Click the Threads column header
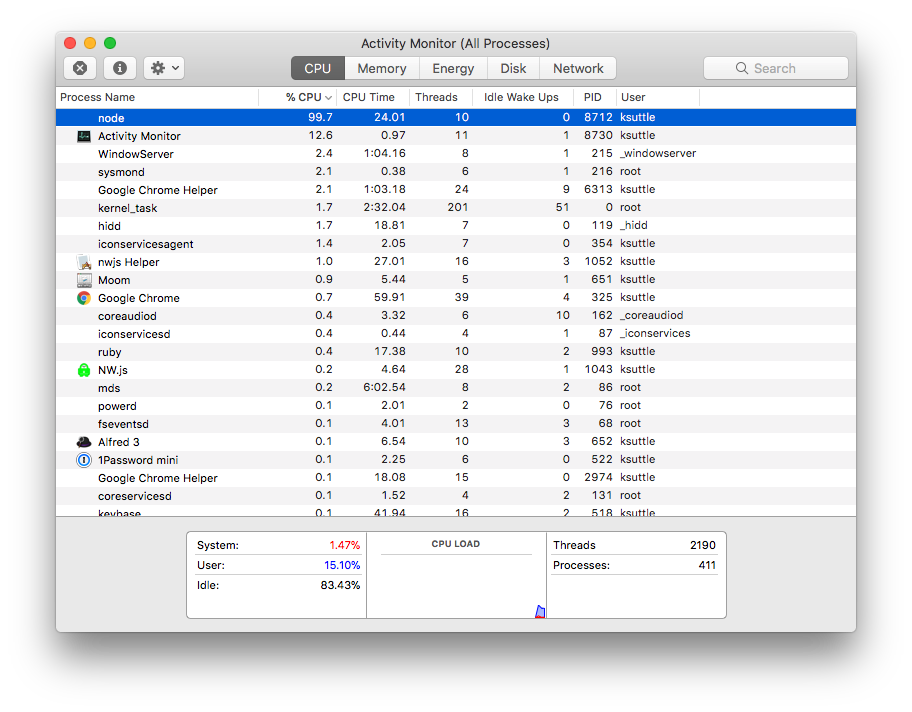Viewport: 912px width, 712px height. 432,97
